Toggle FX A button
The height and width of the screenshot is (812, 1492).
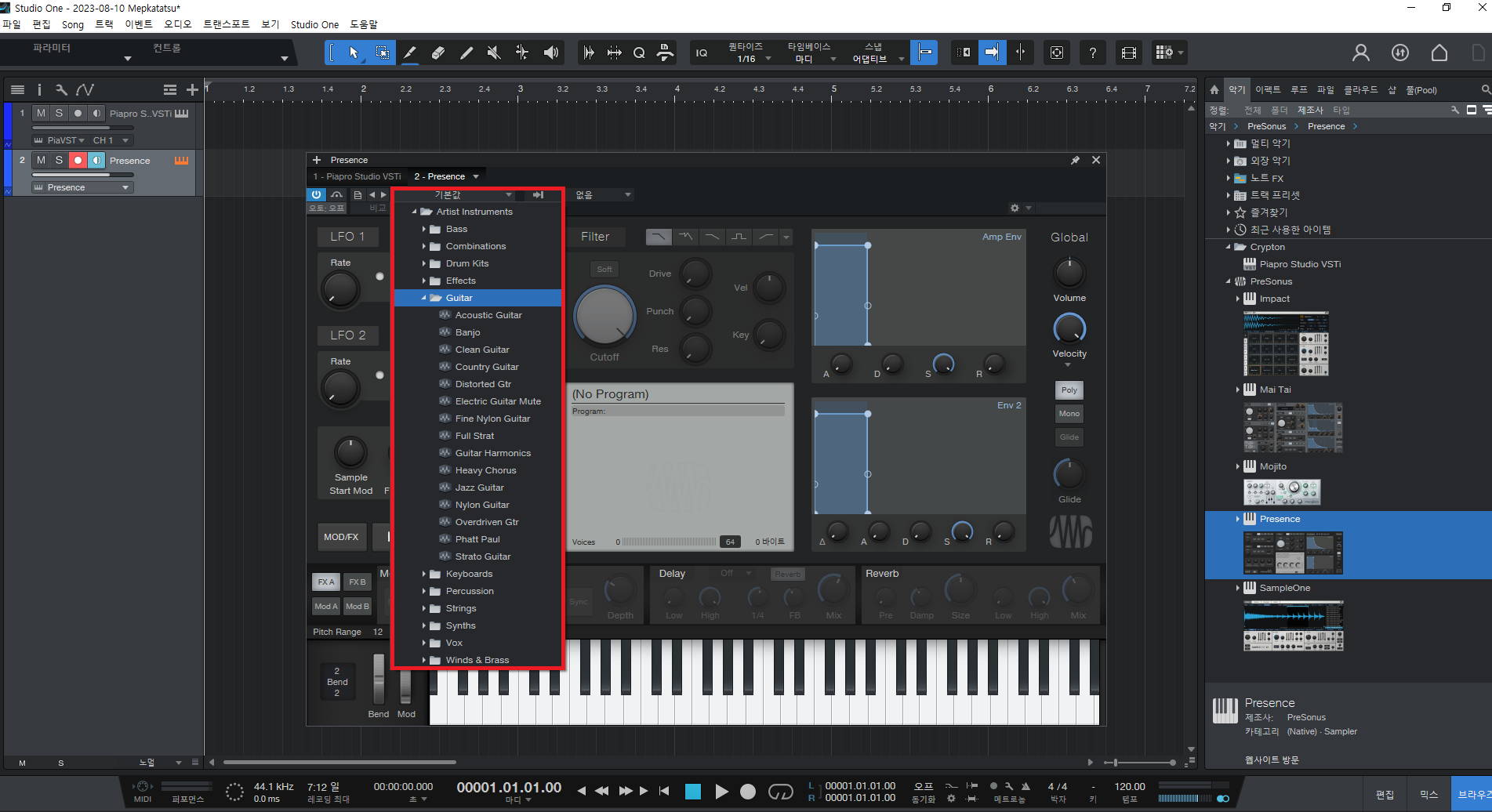(x=326, y=582)
